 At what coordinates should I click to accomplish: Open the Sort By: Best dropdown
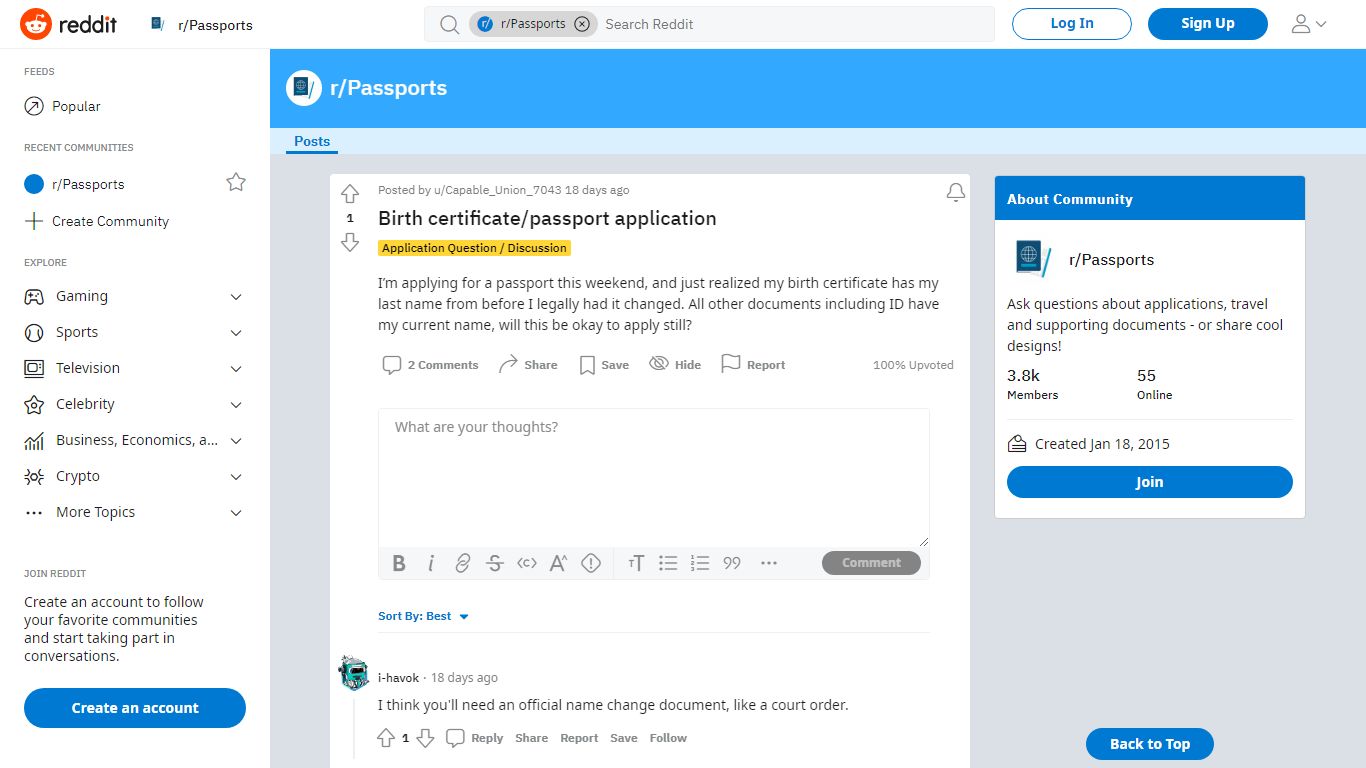point(424,616)
